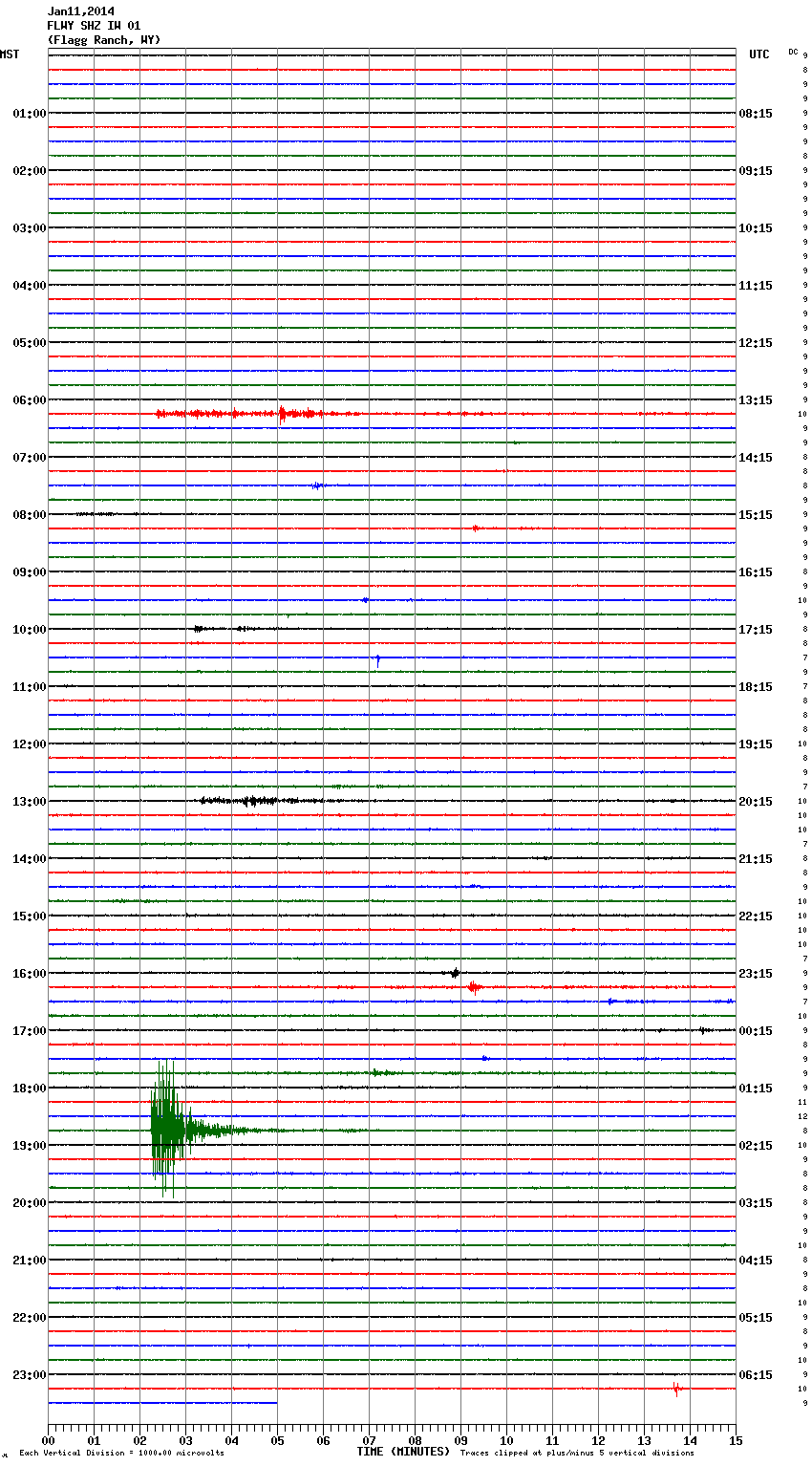
Task: Click the 01:15 UTC label
Action: (x=756, y=1089)
